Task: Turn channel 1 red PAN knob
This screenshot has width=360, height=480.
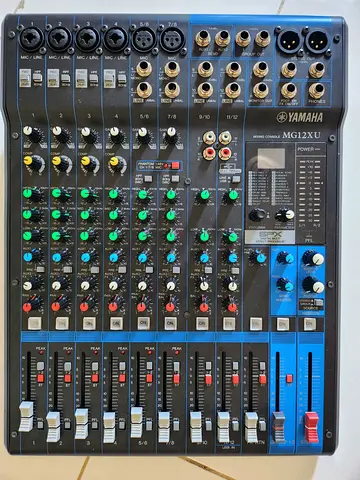Action: tap(28, 307)
